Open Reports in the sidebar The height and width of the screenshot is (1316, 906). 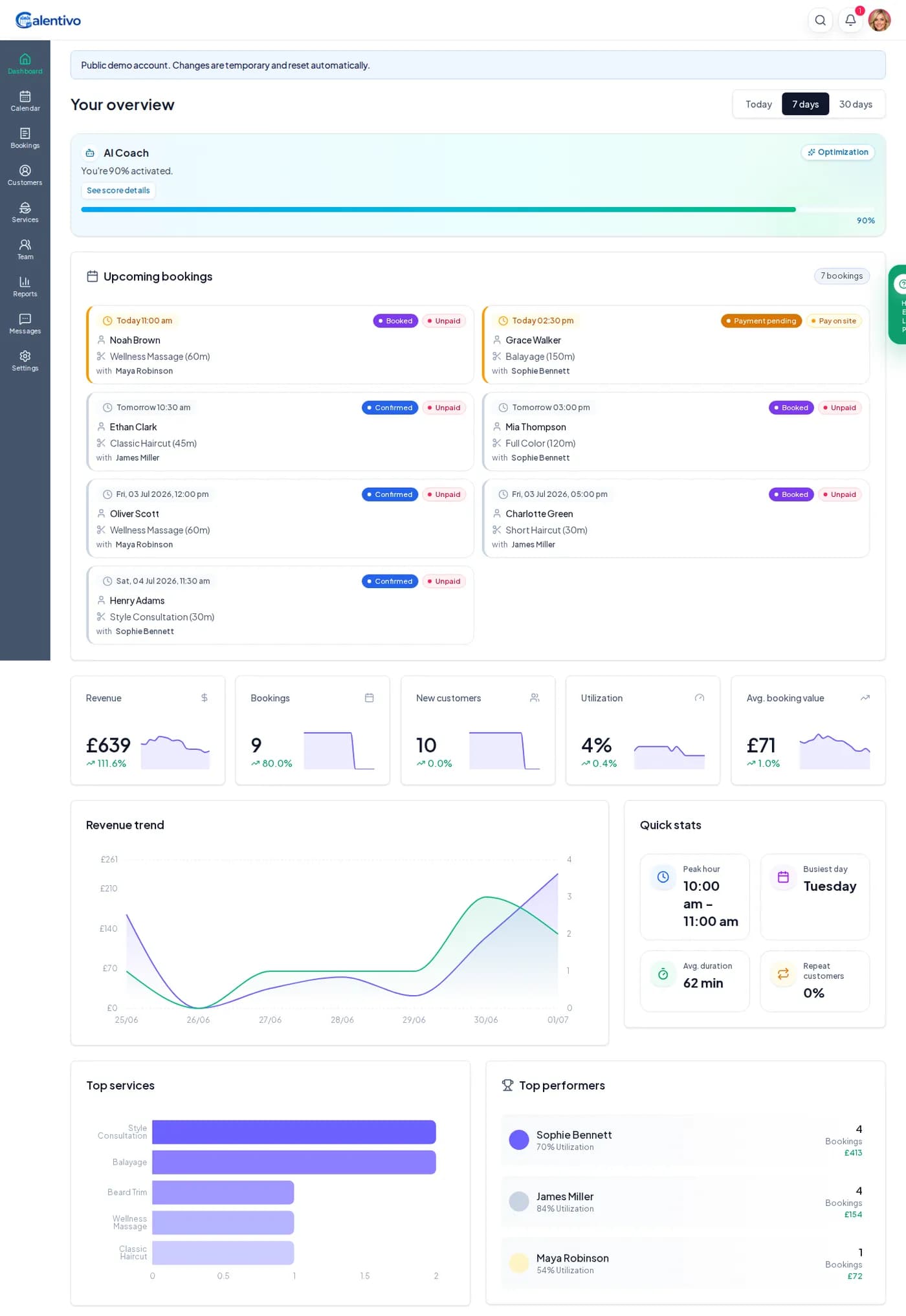[25, 287]
